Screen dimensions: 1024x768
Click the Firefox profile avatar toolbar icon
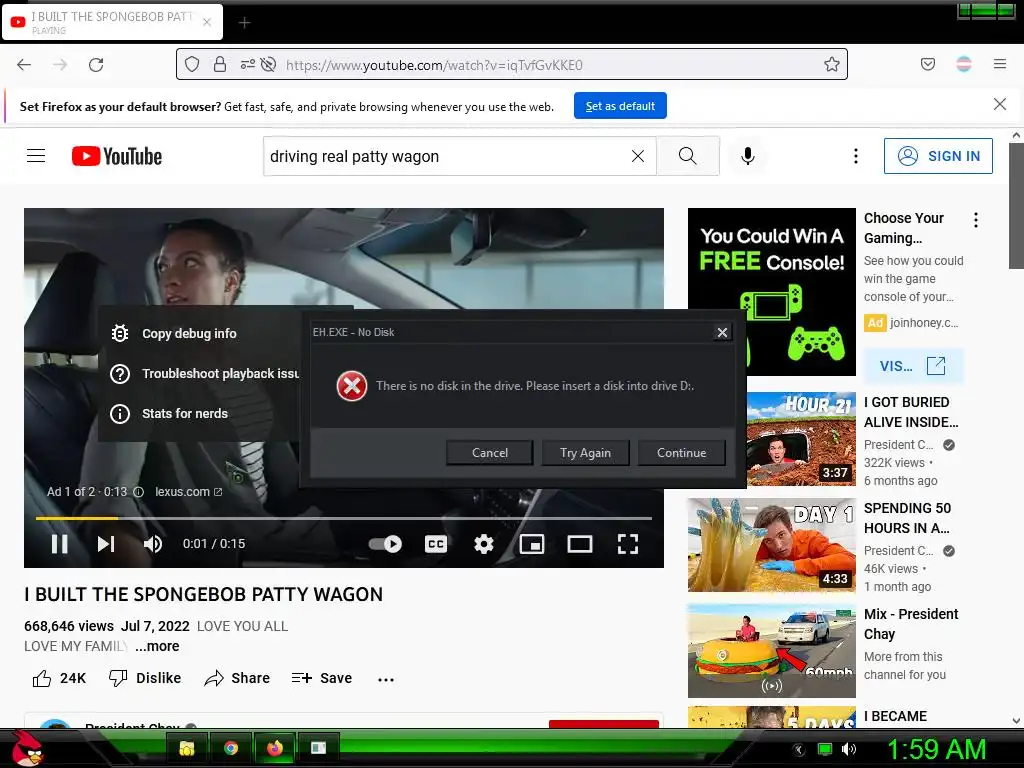[963, 64]
